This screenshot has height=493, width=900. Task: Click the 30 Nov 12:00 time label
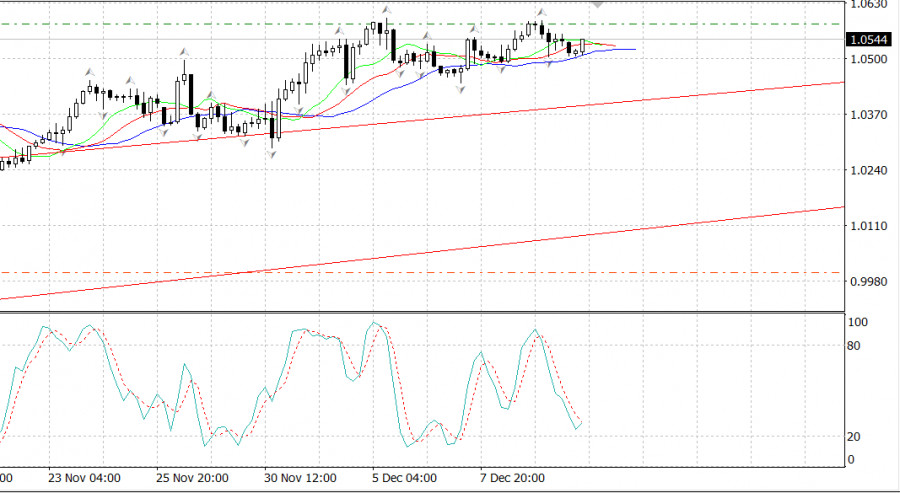(299, 478)
